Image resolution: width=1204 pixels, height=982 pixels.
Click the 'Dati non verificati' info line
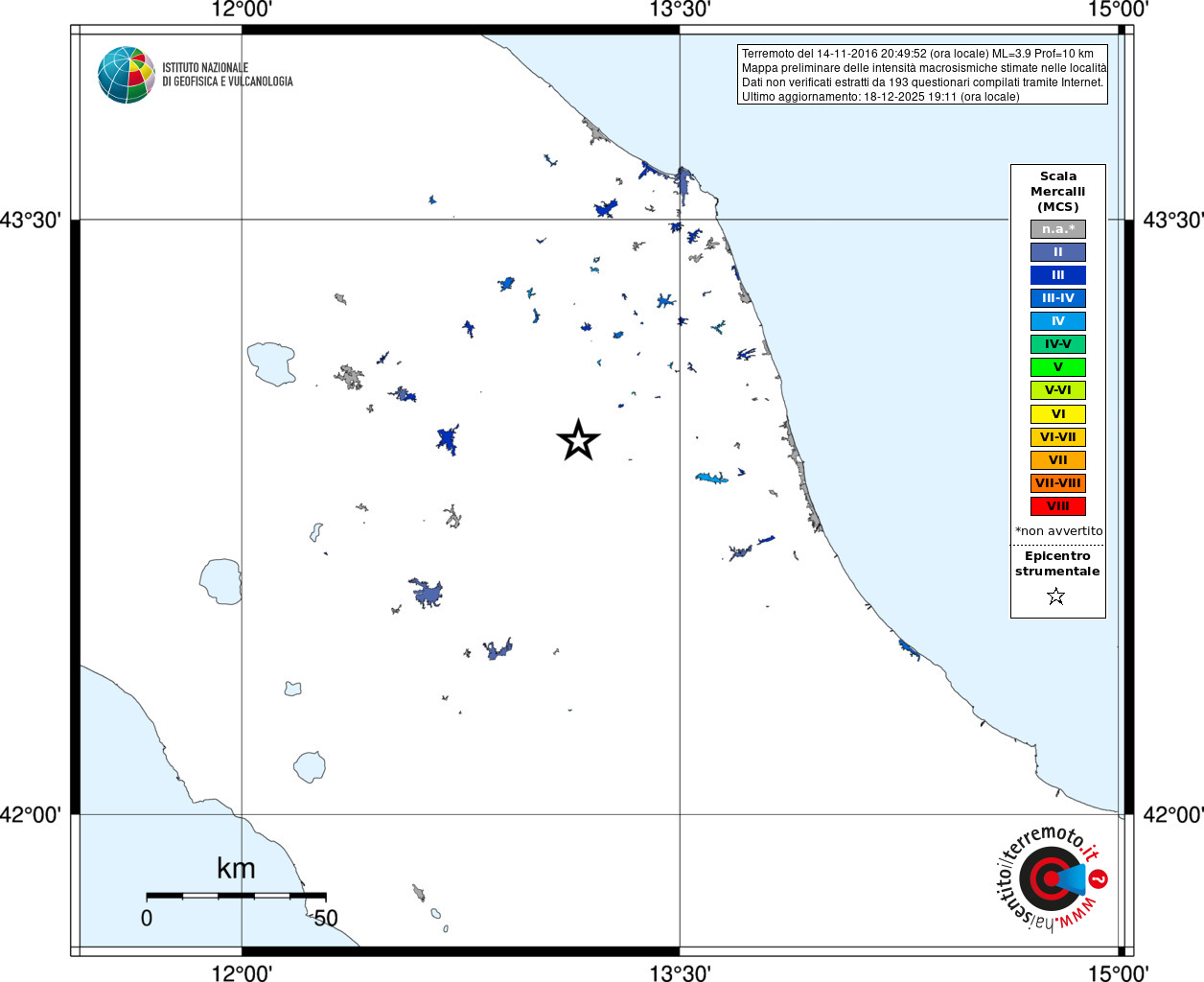922,82
